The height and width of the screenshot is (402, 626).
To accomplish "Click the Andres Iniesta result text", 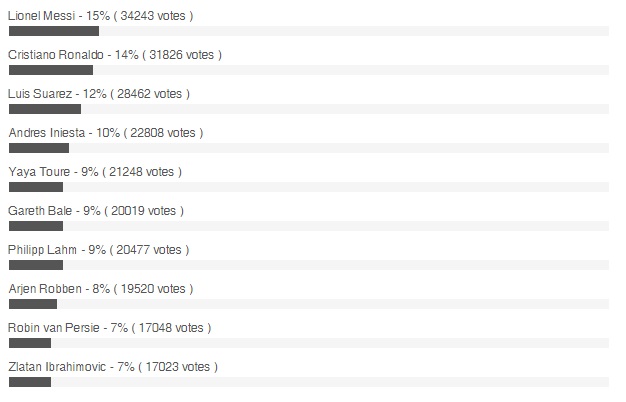I will (x=105, y=133).
